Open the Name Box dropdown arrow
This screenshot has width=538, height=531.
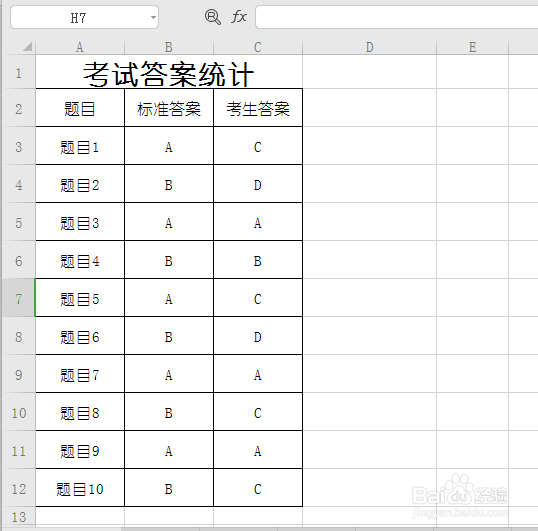click(x=153, y=17)
